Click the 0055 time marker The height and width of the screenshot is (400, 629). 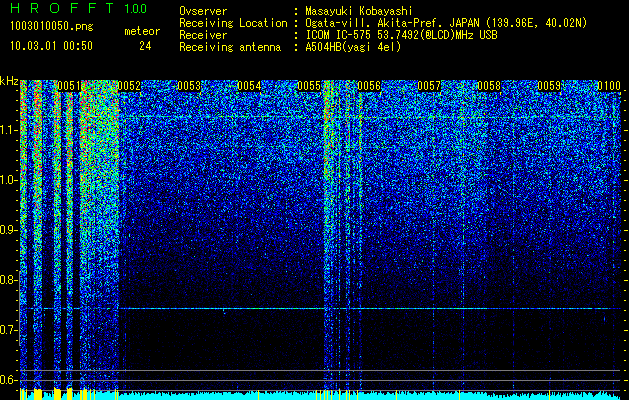[x=309, y=86]
